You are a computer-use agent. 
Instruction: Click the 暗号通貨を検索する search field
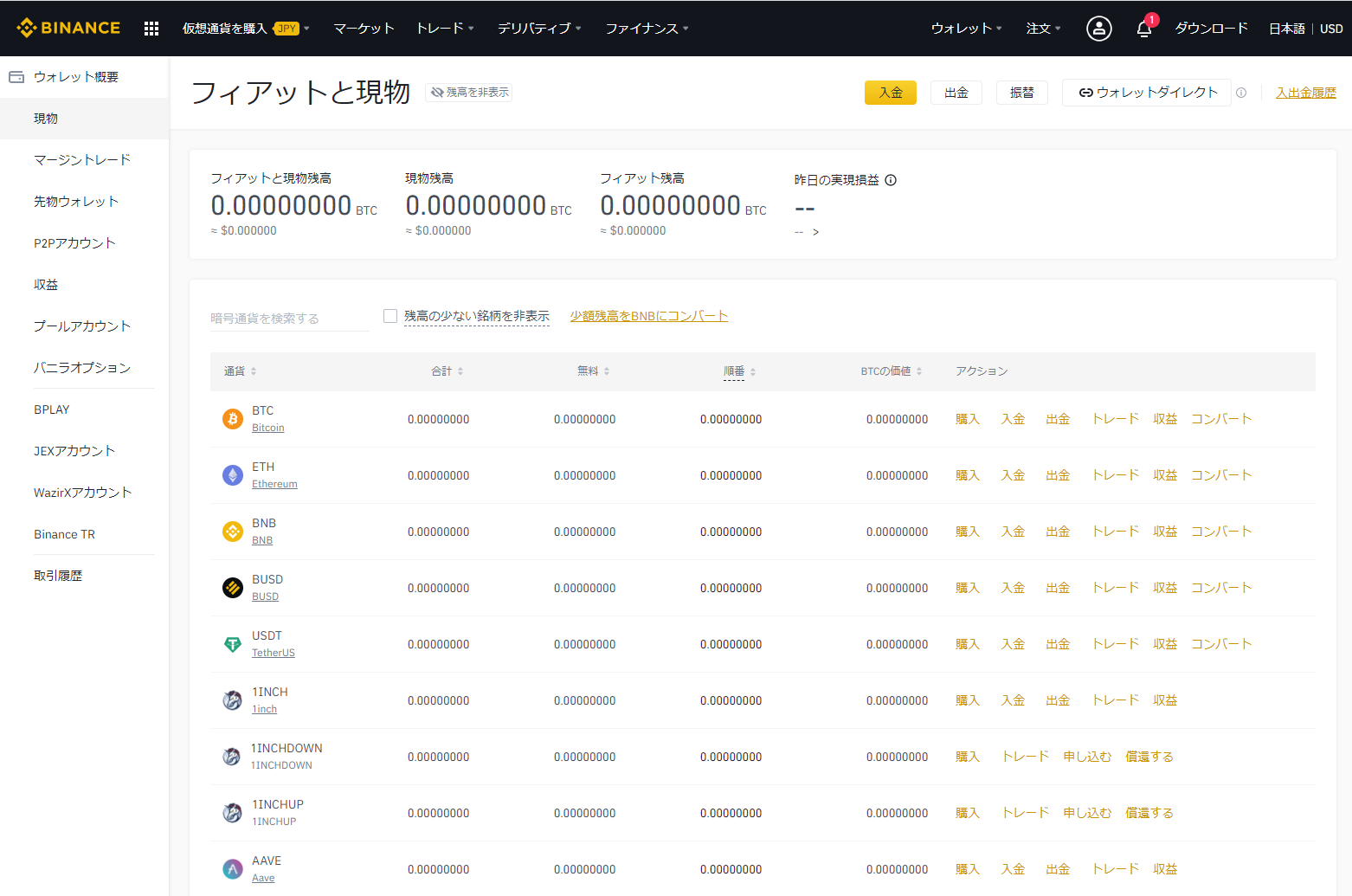point(290,318)
